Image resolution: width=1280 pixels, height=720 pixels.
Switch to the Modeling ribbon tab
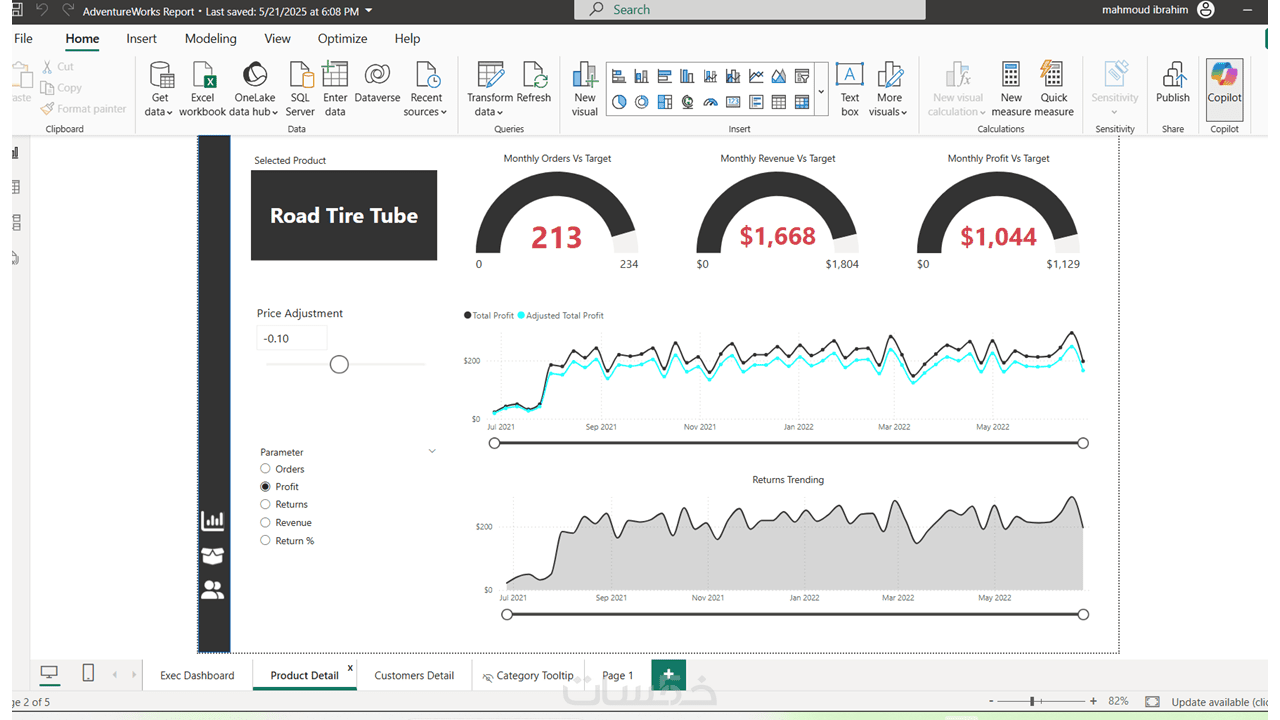(211, 39)
